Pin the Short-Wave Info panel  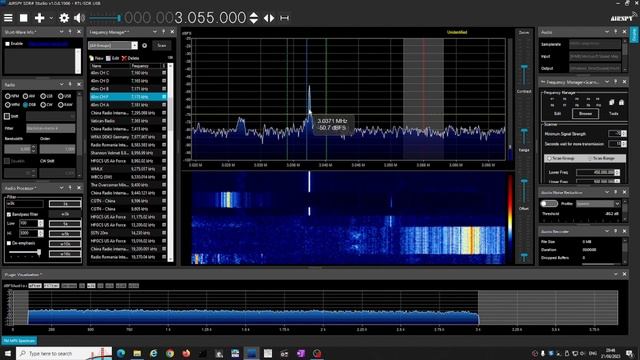[x=70, y=32]
